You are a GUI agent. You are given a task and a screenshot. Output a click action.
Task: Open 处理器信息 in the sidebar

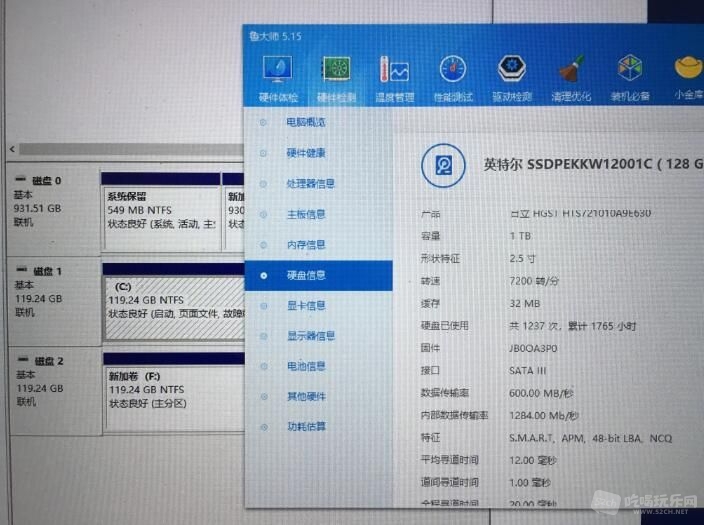(x=310, y=184)
